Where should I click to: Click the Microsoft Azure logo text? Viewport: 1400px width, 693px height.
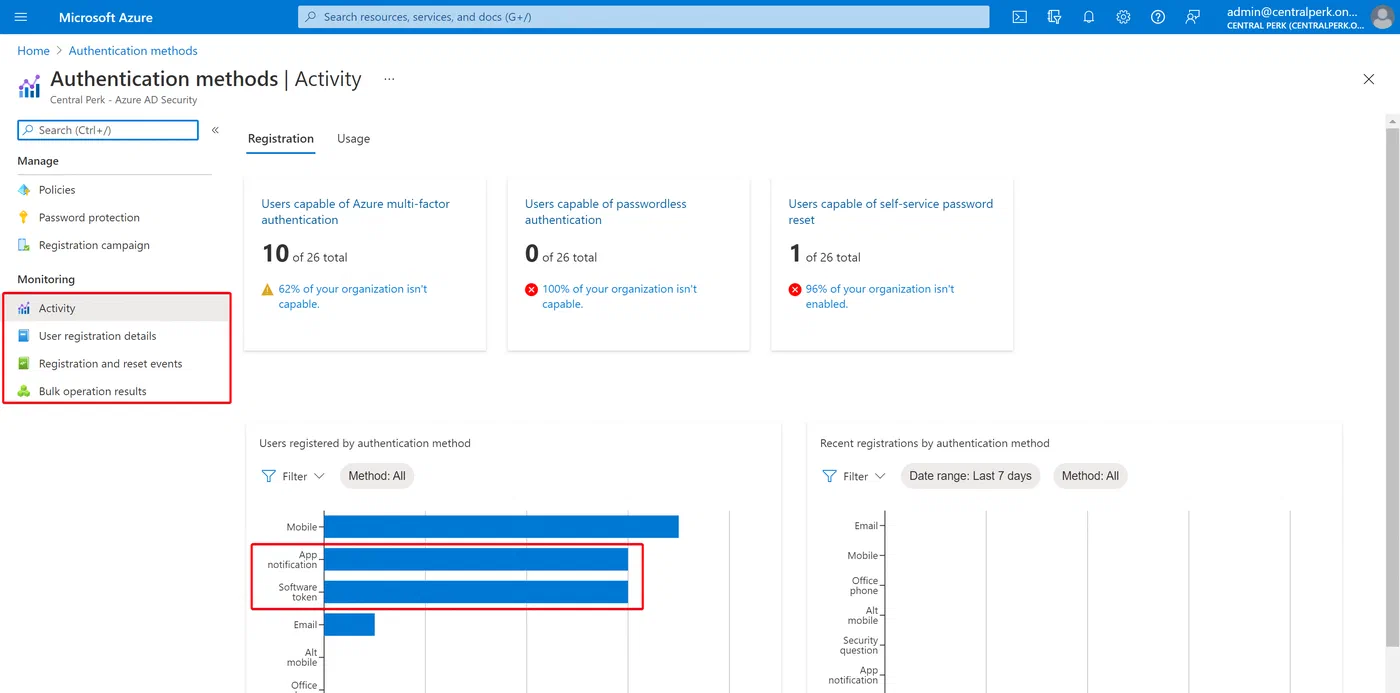point(105,17)
